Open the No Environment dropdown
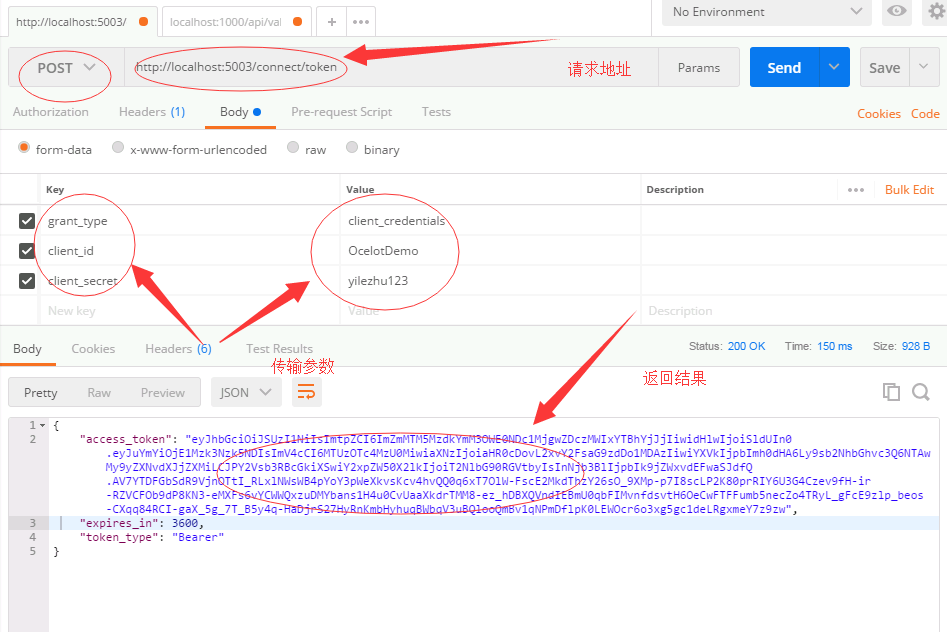Image resolution: width=947 pixels, height=632 pixels. [x=767, y=12]
